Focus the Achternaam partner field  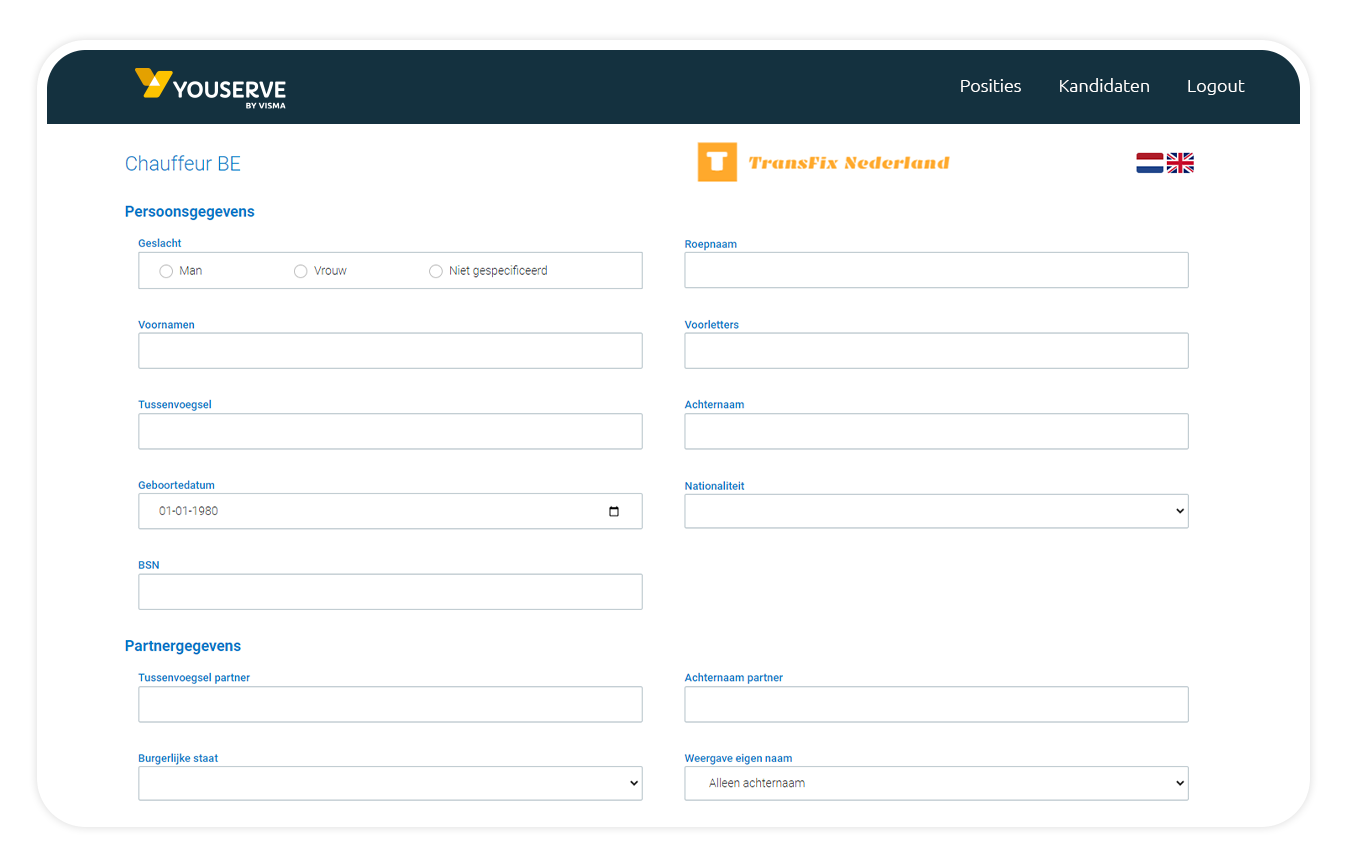(x=936, y=704)
